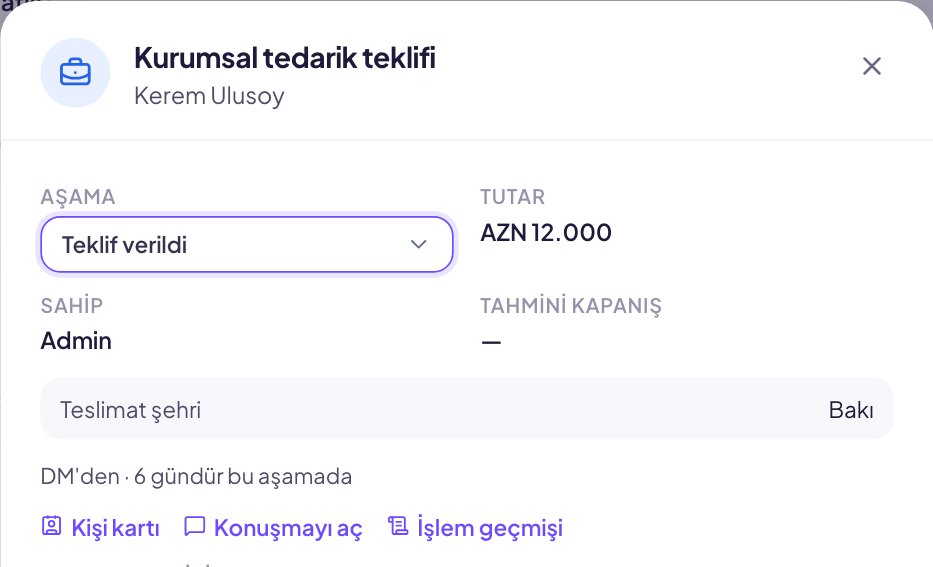Click the chevron arrow in Teklif verildi box
Viewport: 933px width, 567px height.
coord(419,245)
